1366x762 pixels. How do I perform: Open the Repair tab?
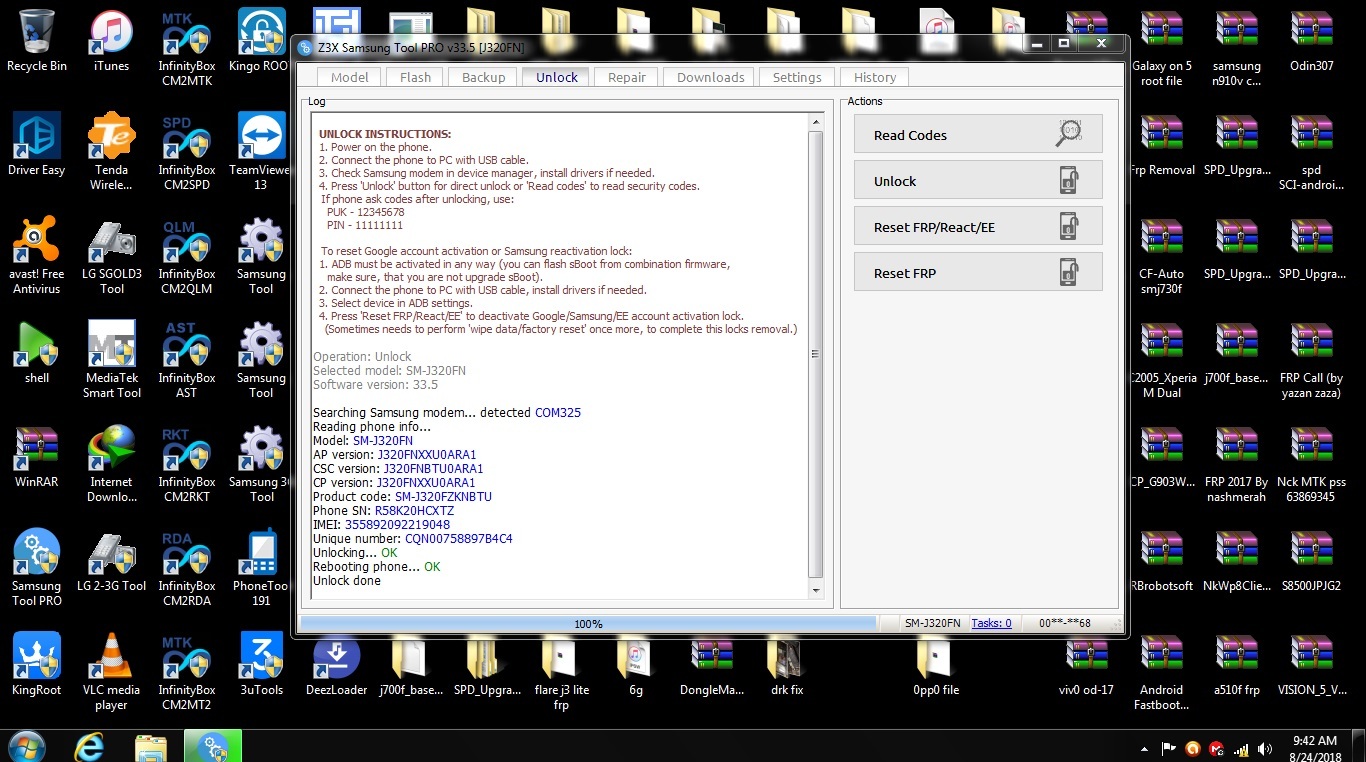(627, 77)
